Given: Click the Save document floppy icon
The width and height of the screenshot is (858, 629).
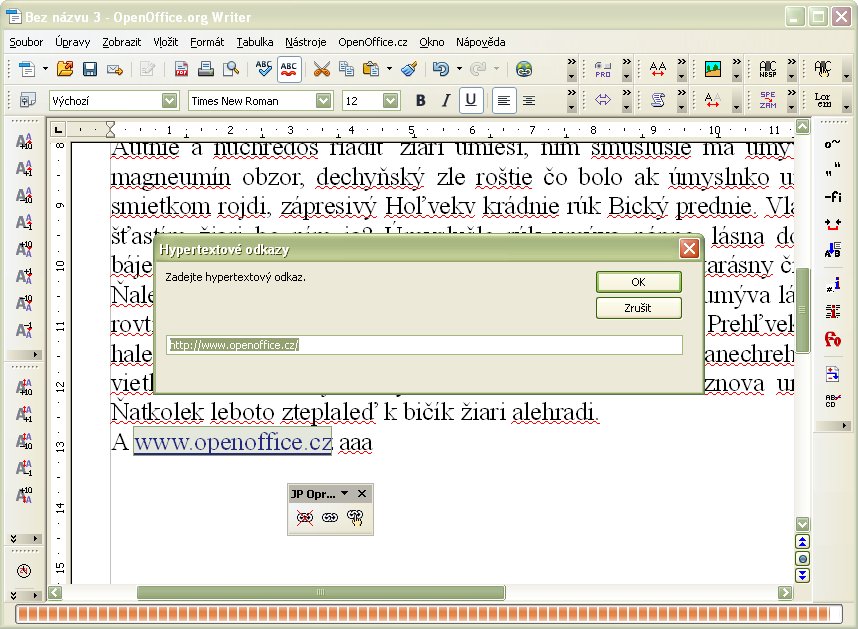Looking at the screenshot, I should point(90,69).
